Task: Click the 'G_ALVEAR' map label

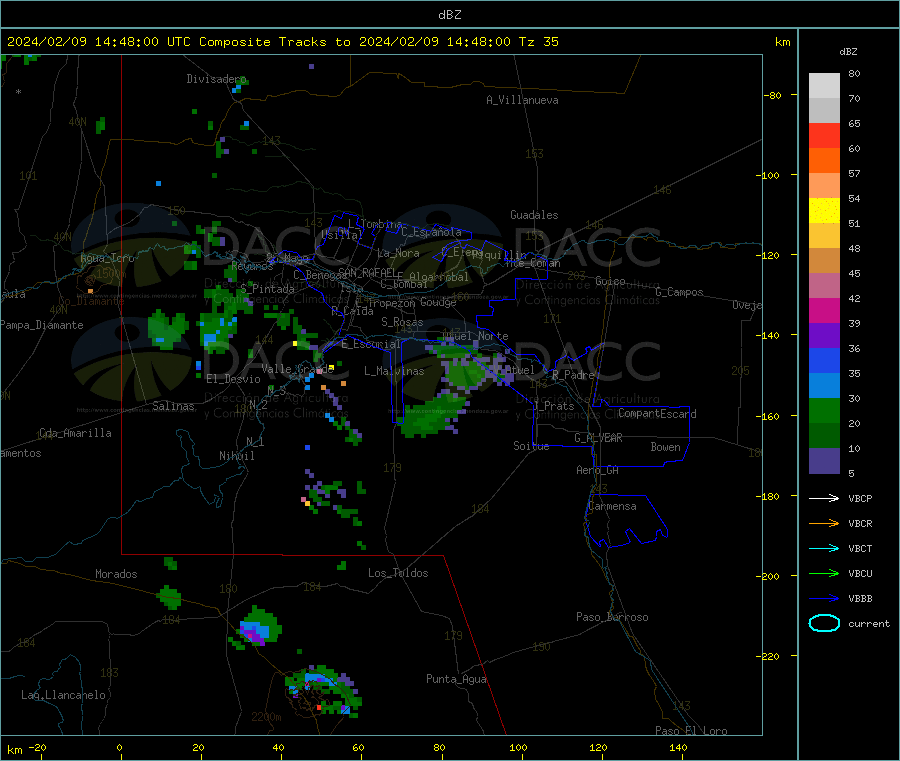Action: point(598,438)
